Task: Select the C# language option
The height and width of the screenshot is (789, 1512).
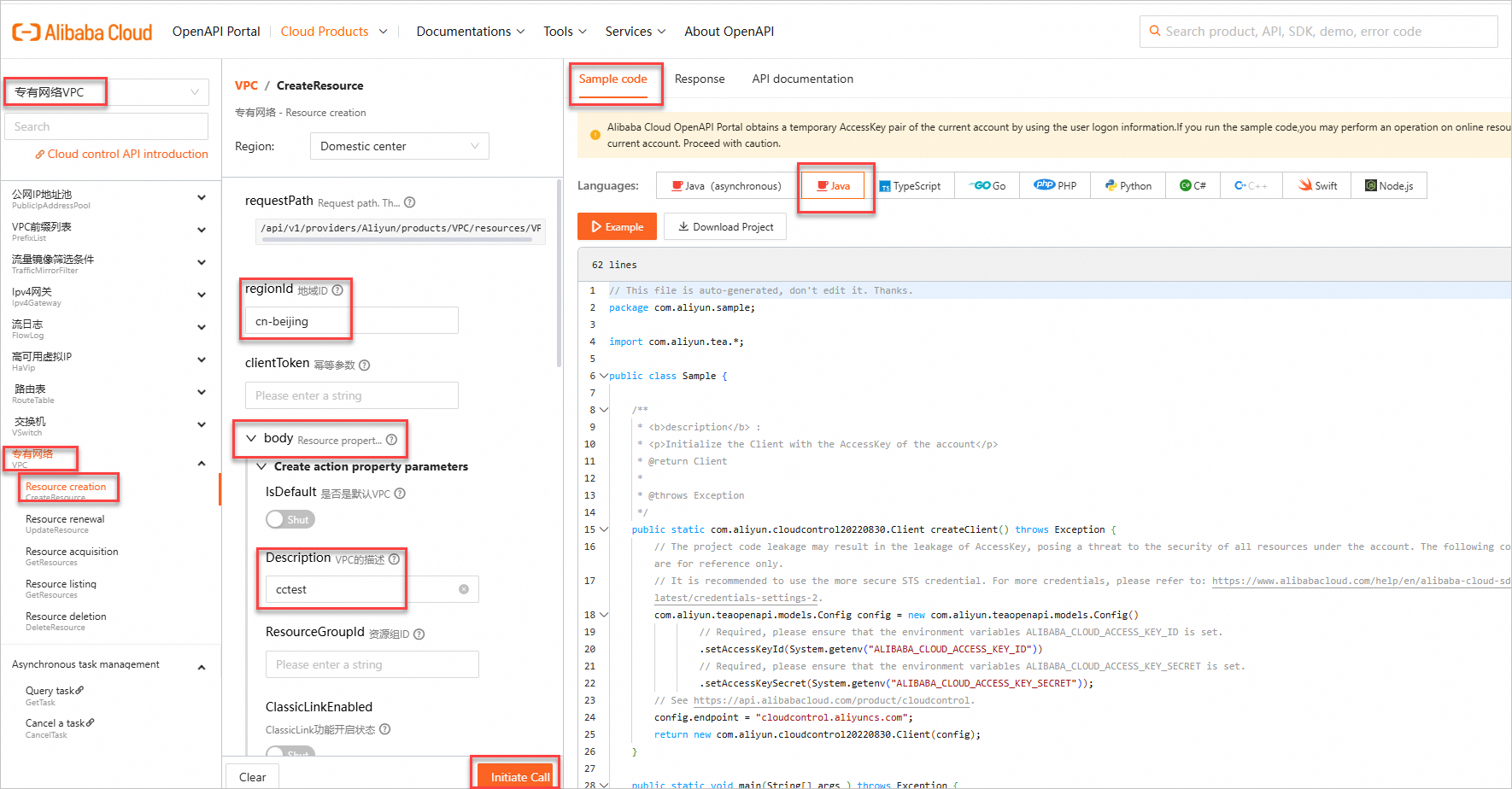Action: tap(1193, 185)
